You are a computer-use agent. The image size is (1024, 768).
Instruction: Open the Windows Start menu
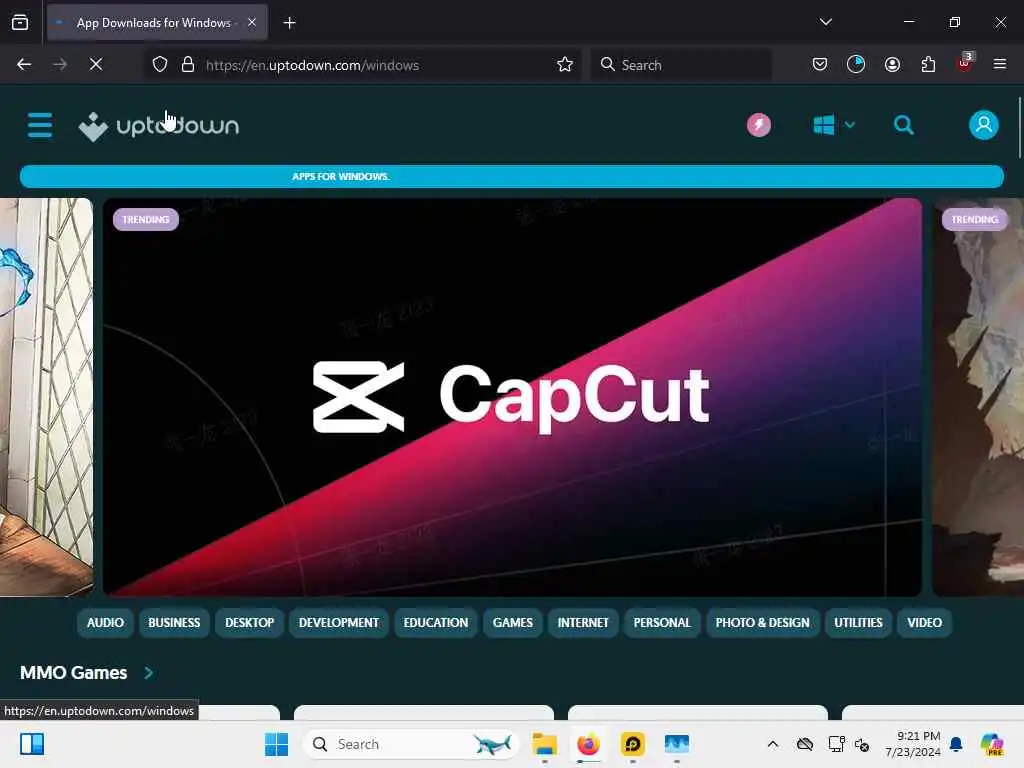[276, 744]
